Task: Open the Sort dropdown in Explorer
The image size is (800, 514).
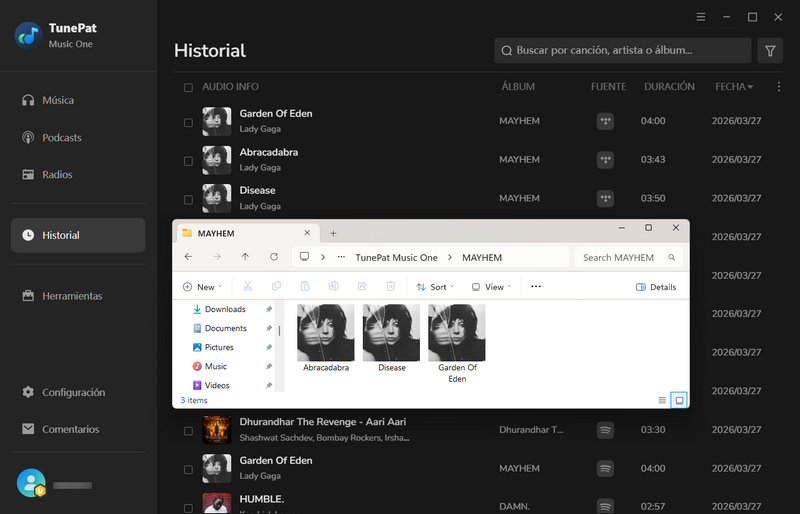Action: pos(435,287)
